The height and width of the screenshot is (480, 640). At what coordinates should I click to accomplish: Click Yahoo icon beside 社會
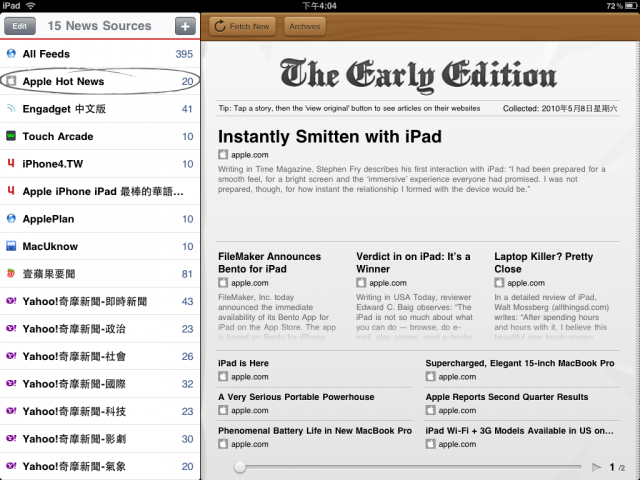point(11,356)
